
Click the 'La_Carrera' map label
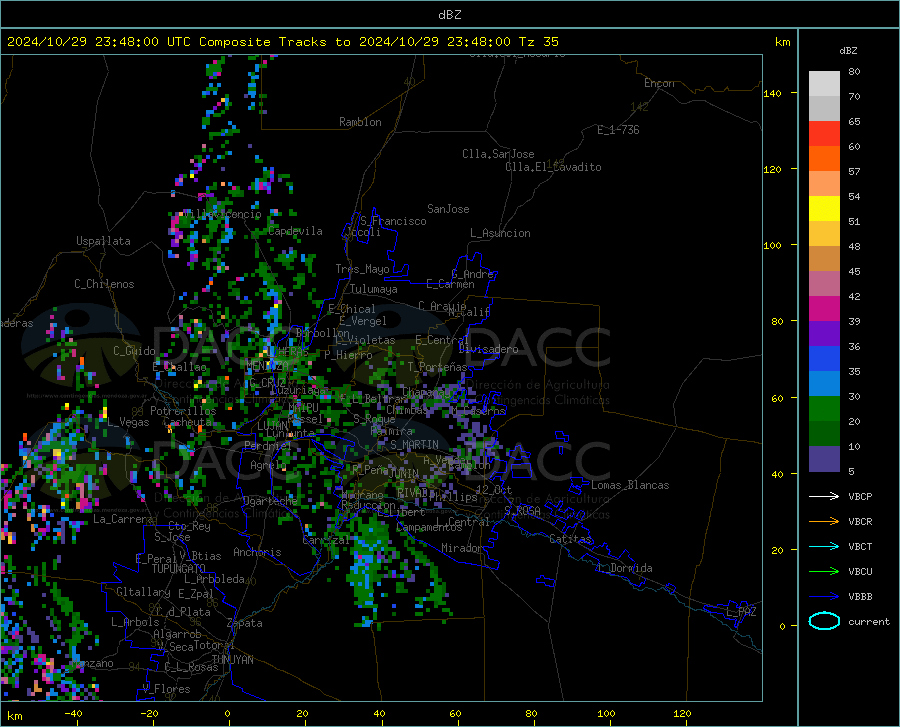click(123, 519)
